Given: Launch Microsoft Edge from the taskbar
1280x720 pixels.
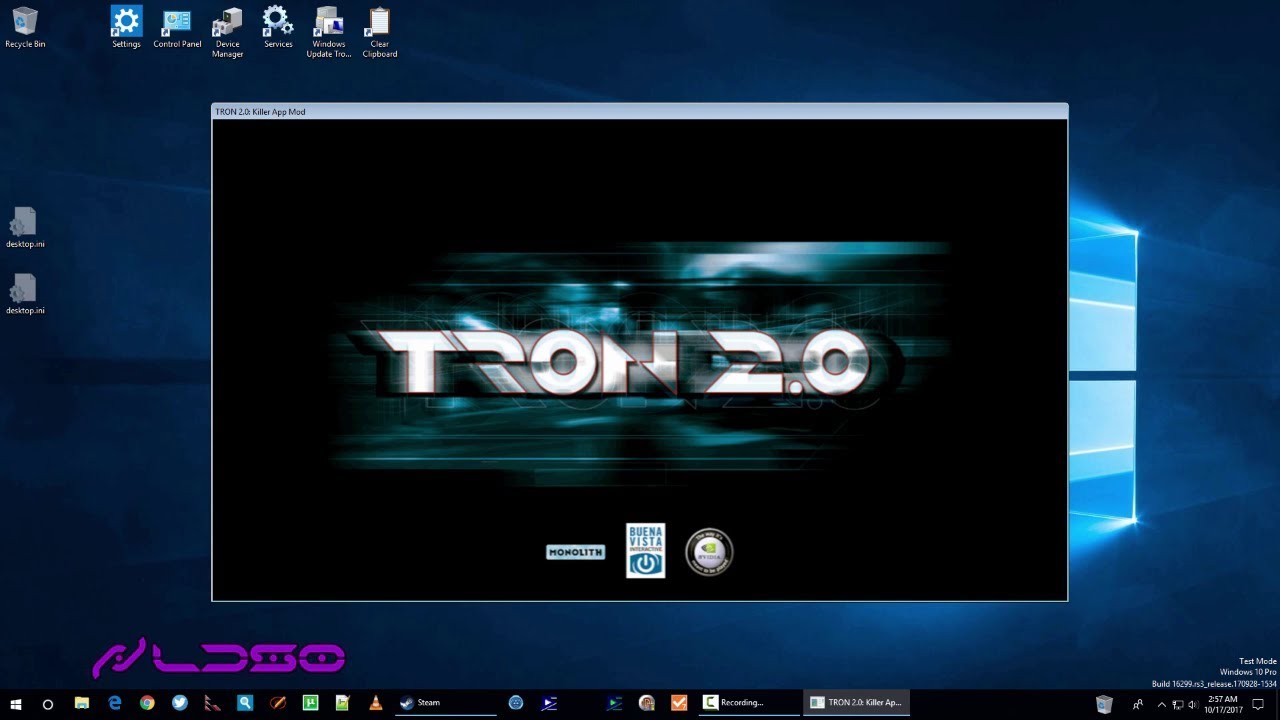Looking at the screenshot, I should 115,703.
